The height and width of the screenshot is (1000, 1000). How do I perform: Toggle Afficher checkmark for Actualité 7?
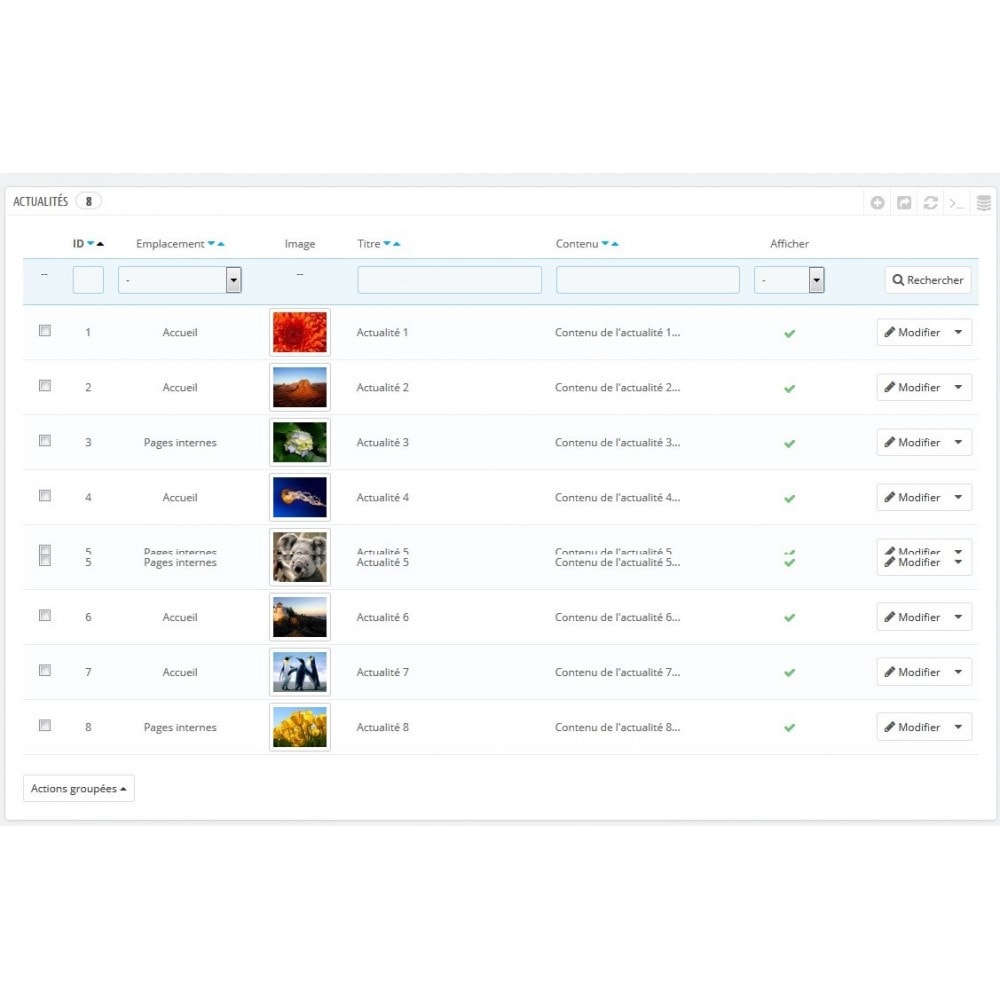point(790,673)
